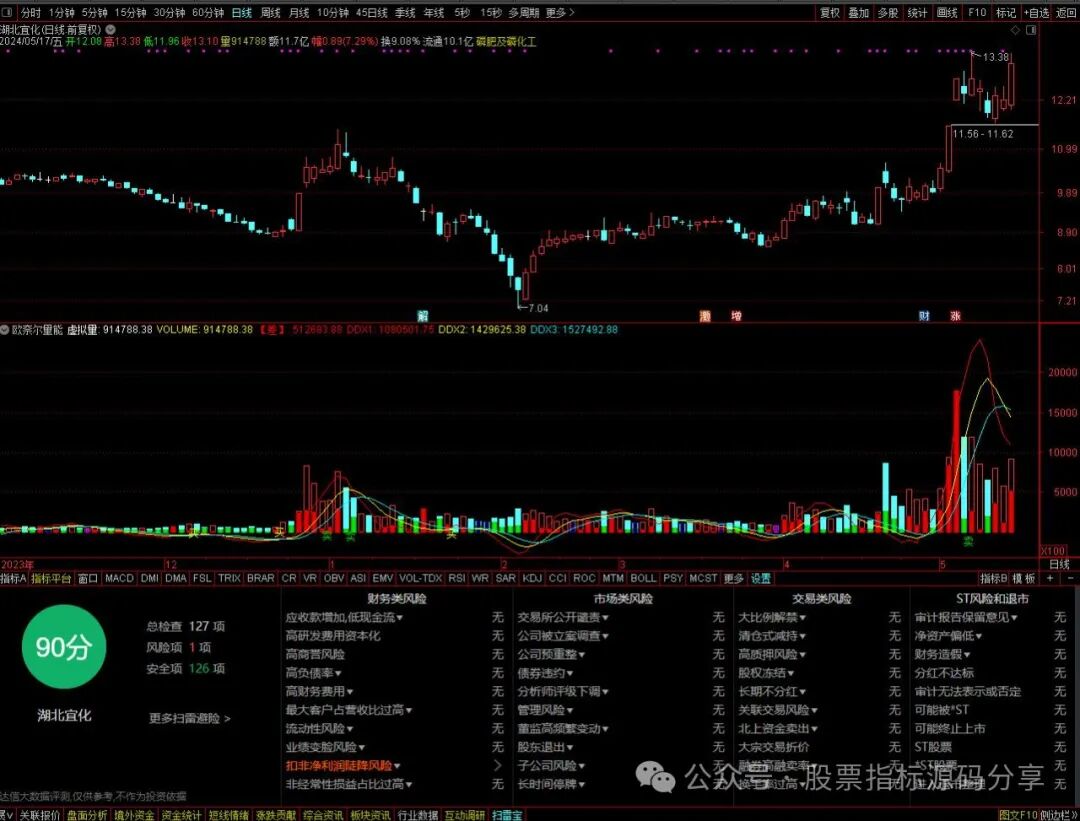The height and width of the screenshot is (821, 1080).
Task: Open F10 company info
Action: pyautogui.click(x=977, y=12)
